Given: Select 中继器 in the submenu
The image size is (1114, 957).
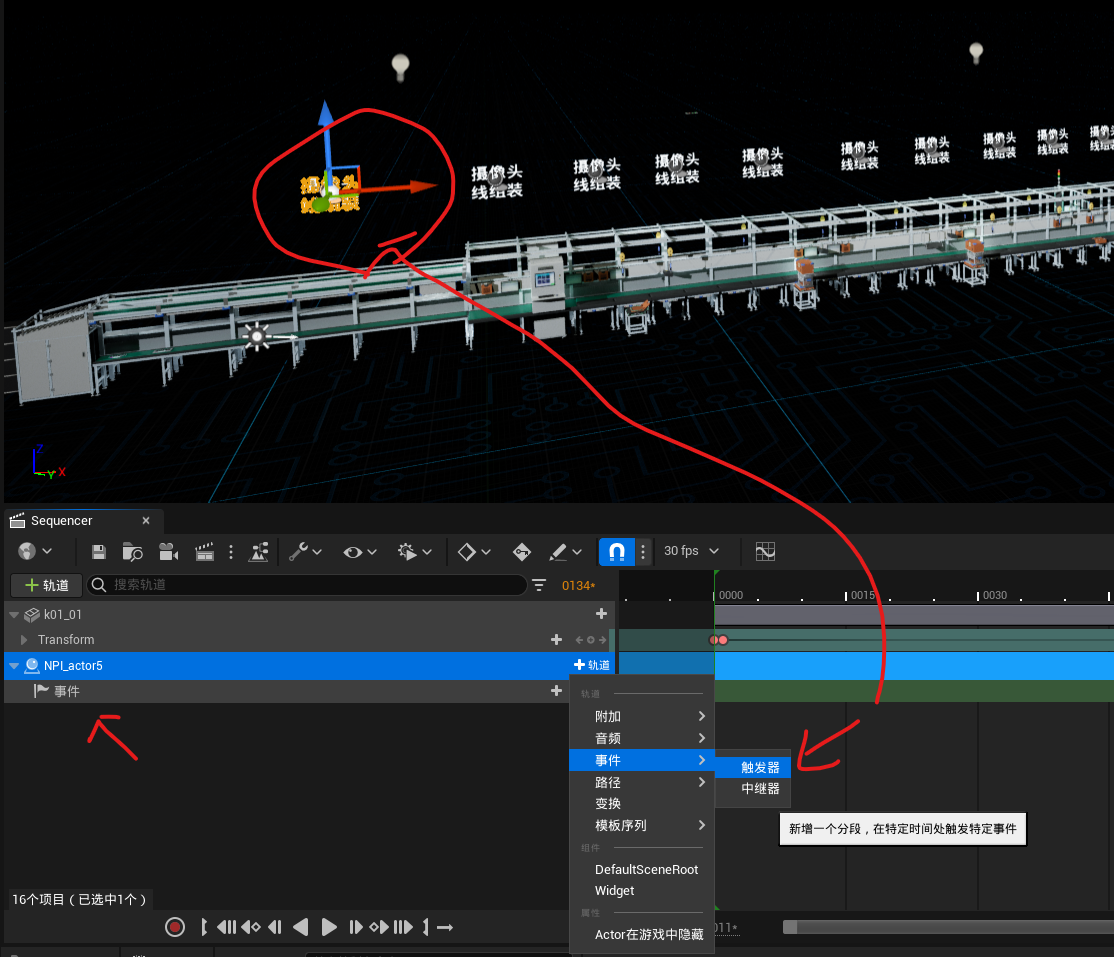Looking at the screenshot, I should point(752,789).
